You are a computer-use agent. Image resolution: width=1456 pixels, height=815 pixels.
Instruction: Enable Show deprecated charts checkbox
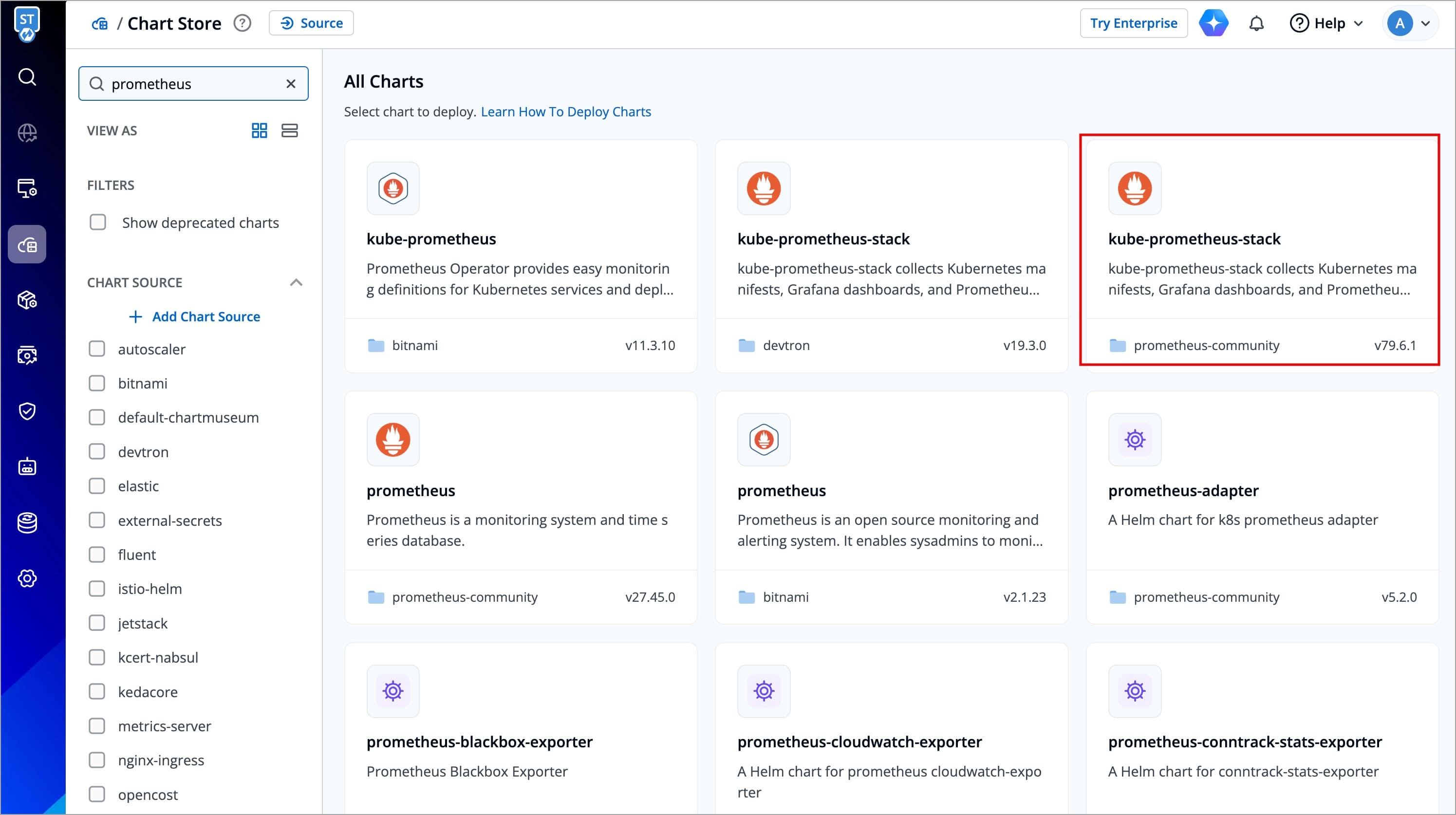click(x=98, y=222)
